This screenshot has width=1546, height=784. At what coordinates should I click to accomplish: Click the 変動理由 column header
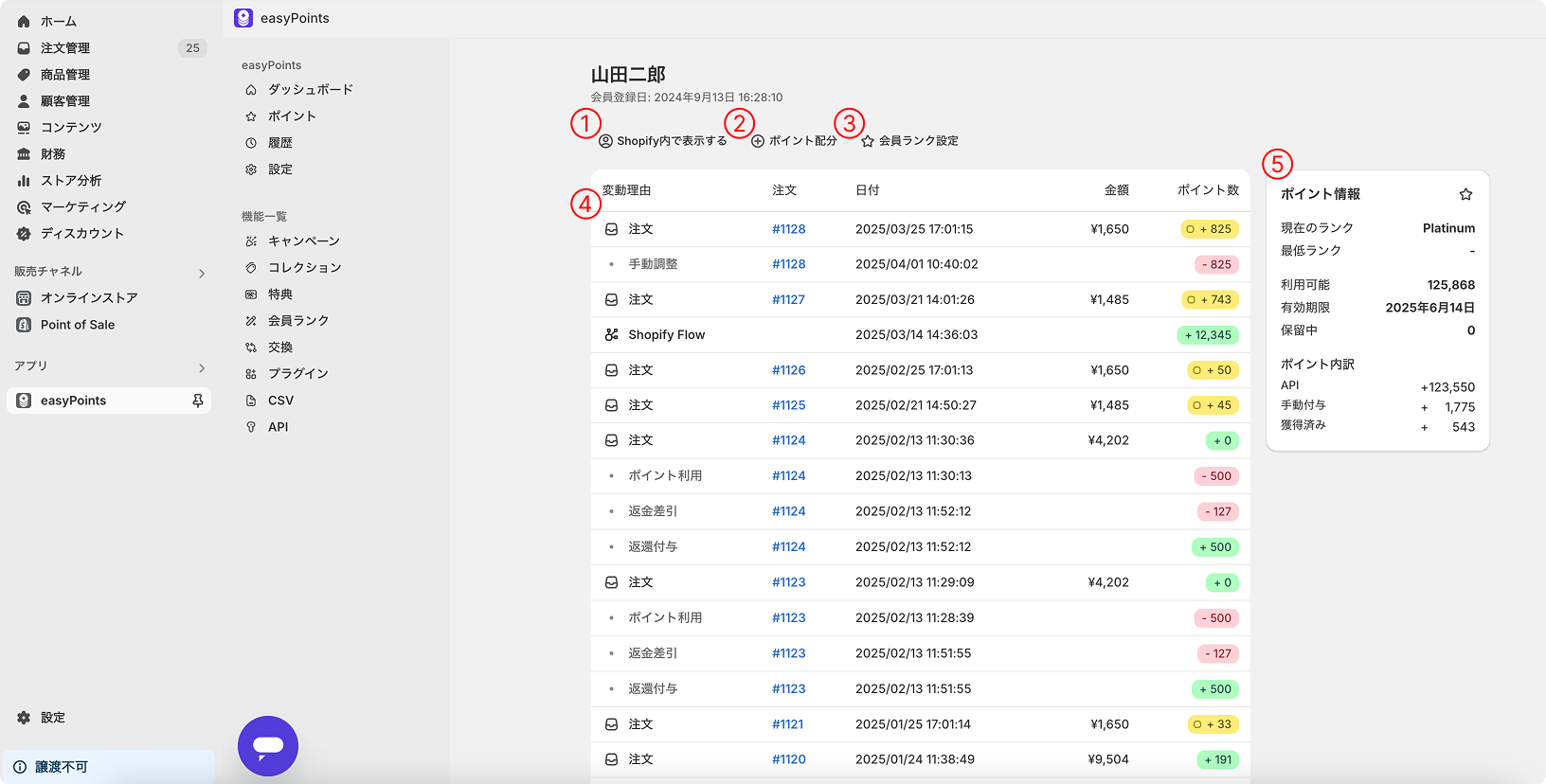click(x=627, y=190)
